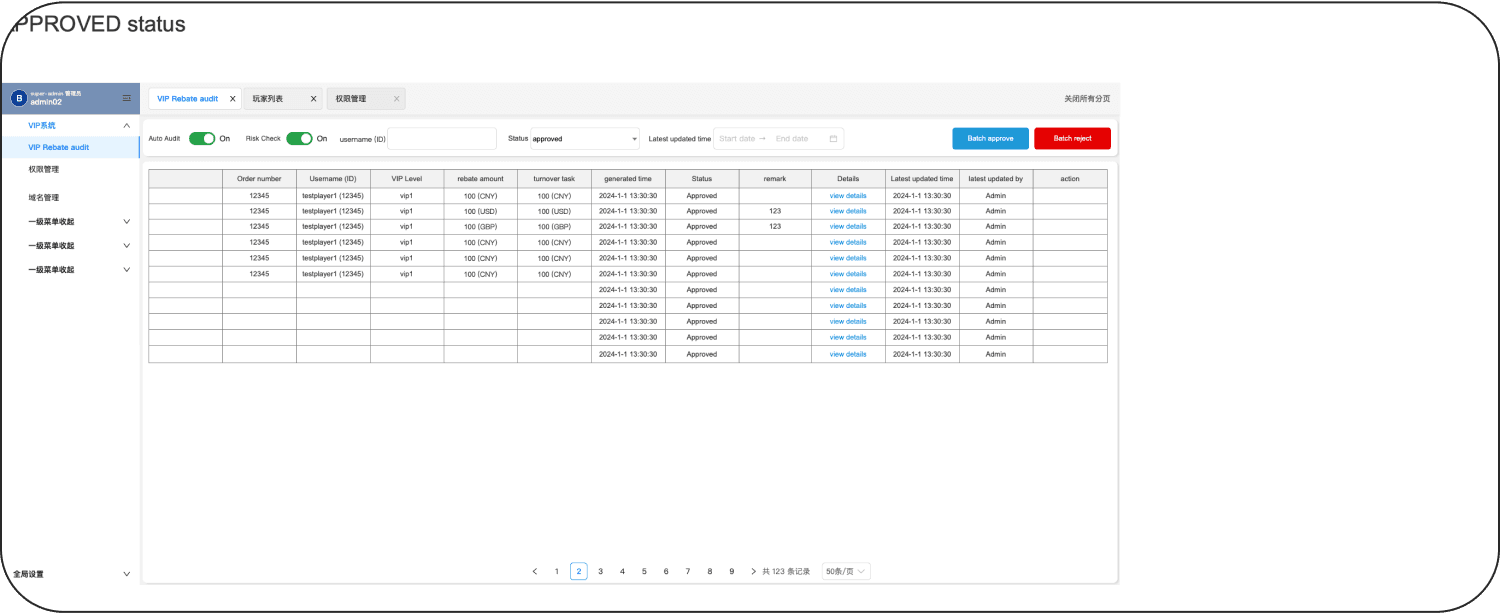Click the 共 123 条记录 total count
This screenshot has width=1500, height=613.
pos(786,571)
